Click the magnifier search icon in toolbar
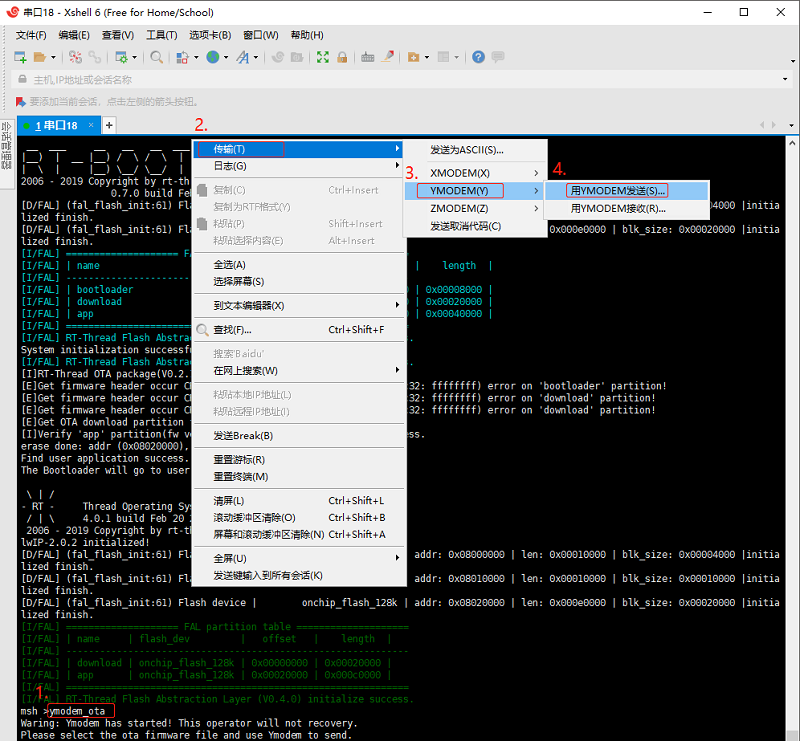 click(x=157, y=58)
